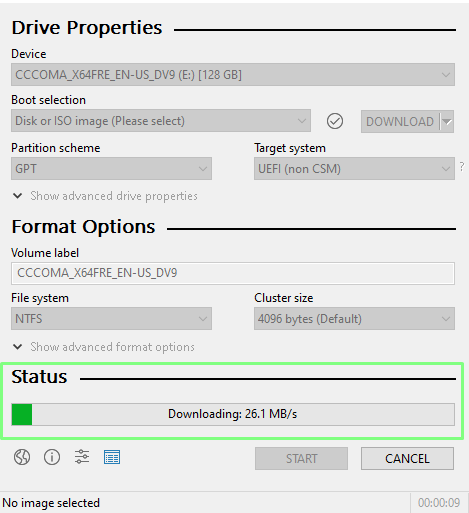This screenshot has height=513, width=469.
Task: Click the Downloading progress bar
Action: 233,414
